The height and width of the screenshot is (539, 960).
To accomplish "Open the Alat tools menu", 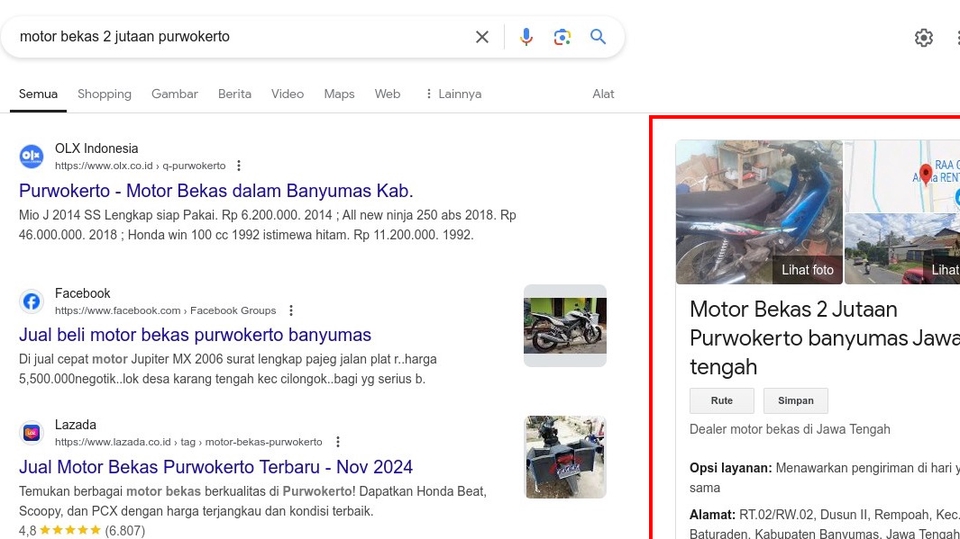I will (603, 94).
